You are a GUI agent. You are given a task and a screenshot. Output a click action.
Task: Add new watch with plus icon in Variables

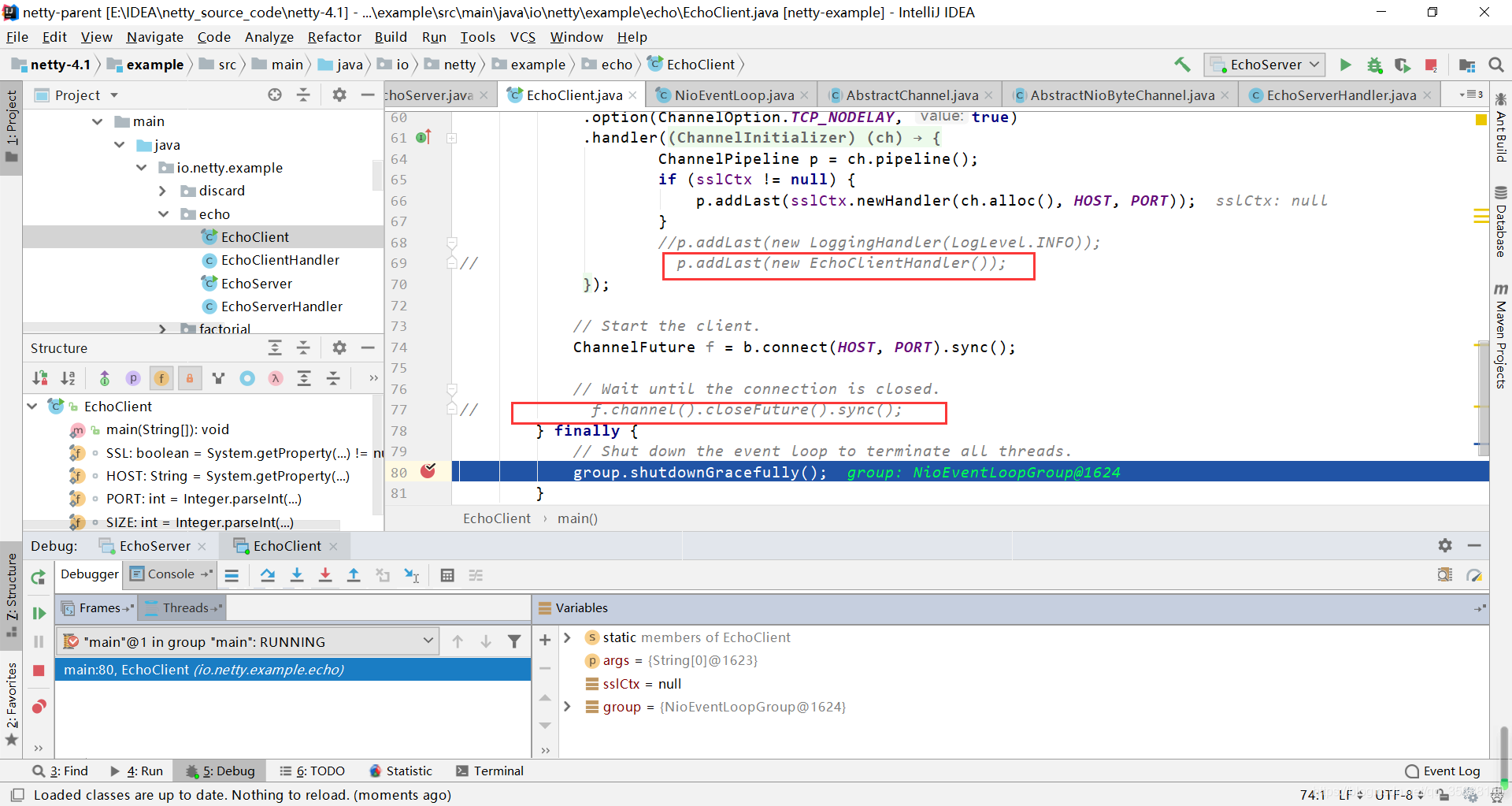(x=545, y=640)
